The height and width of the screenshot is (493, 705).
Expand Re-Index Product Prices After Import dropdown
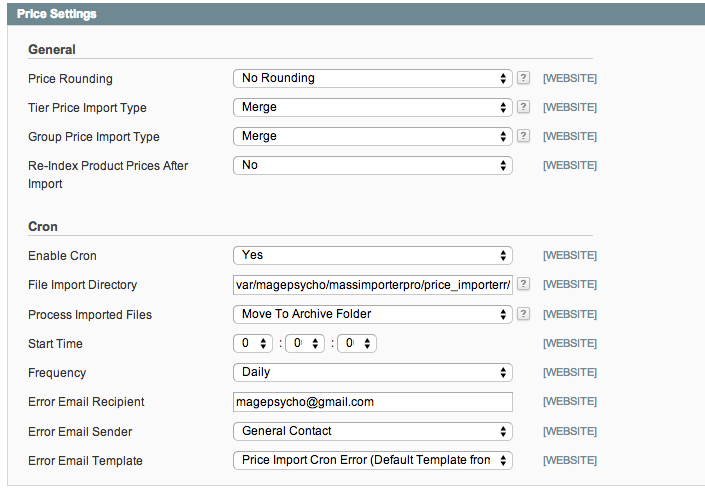tap(372, 165)
